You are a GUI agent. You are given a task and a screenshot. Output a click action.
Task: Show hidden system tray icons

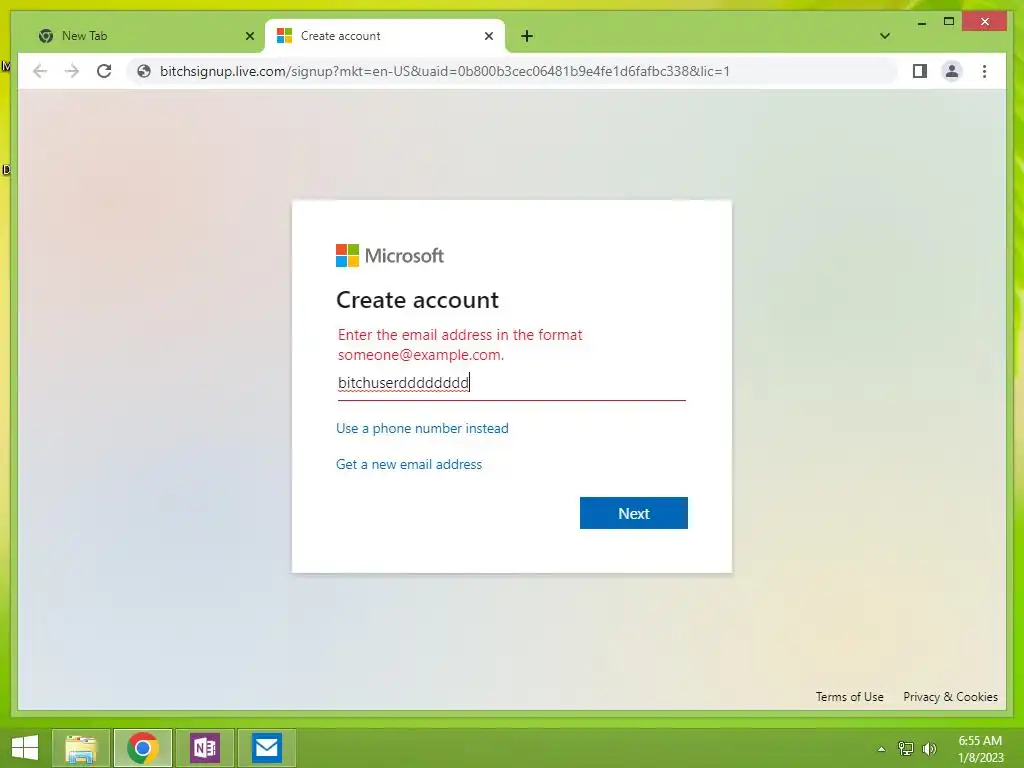click(881, 748)
